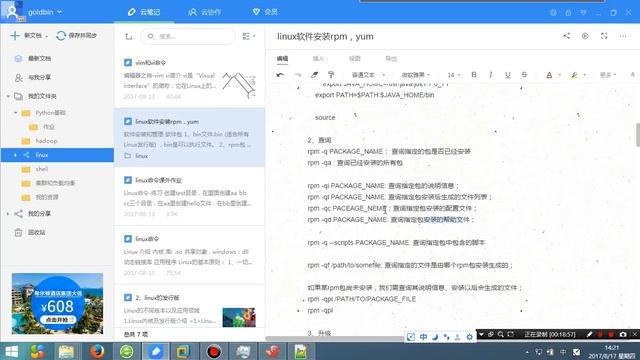The width and height of the screenshot is (640, 360).
Task: Click the share note icon
Action: 567,36
